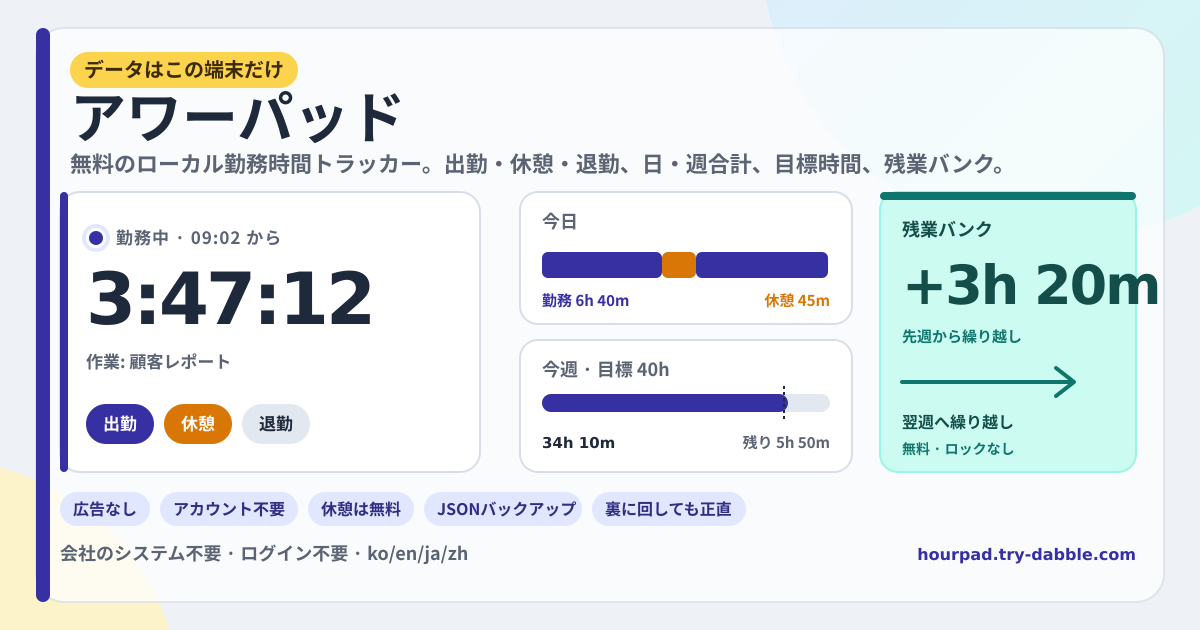Click the carry-over arrow in 残業バンク
Screen dimensions: 1200x630
click(x=988, y=382)
